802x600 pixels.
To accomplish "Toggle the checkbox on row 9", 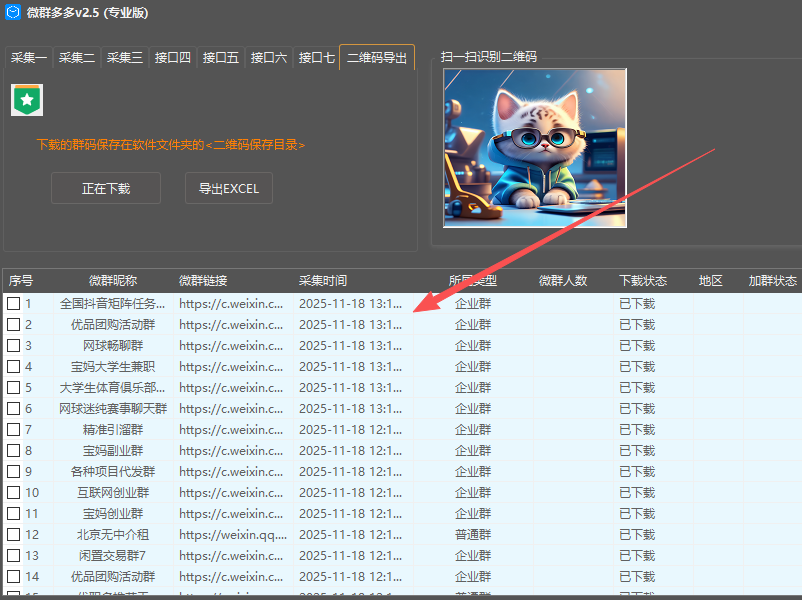I will point(13,472).
